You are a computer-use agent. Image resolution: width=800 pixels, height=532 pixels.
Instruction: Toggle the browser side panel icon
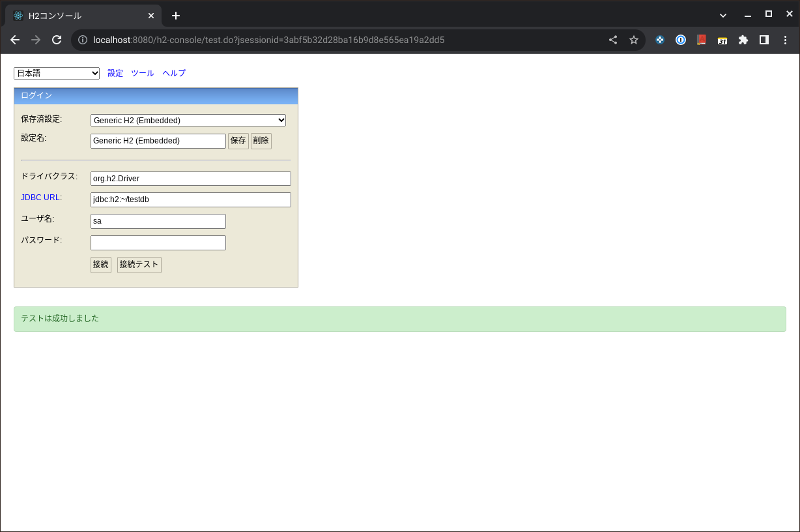point(764,40)
